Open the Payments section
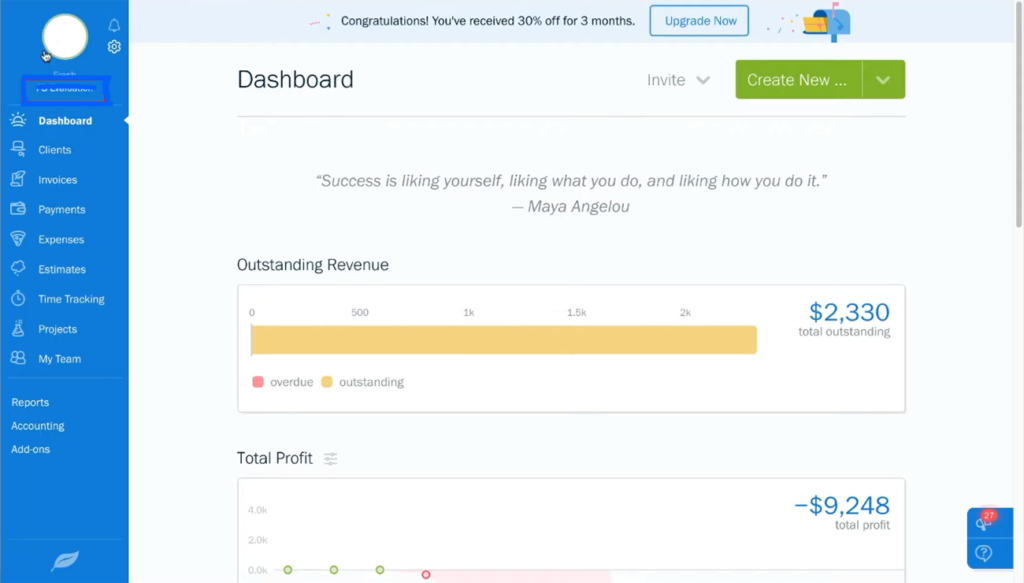This screenshot has width=1024, height=583. [x=60, y=209]
